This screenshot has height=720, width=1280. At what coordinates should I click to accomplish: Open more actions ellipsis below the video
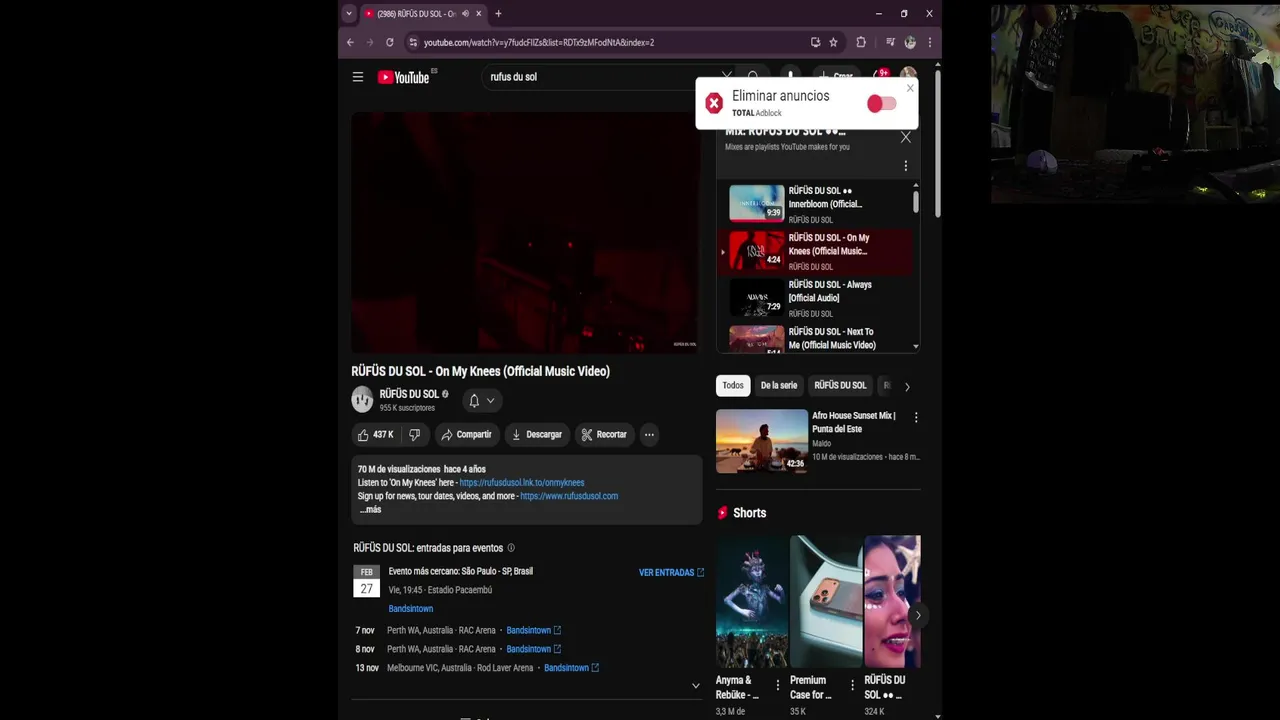(649, 435)
